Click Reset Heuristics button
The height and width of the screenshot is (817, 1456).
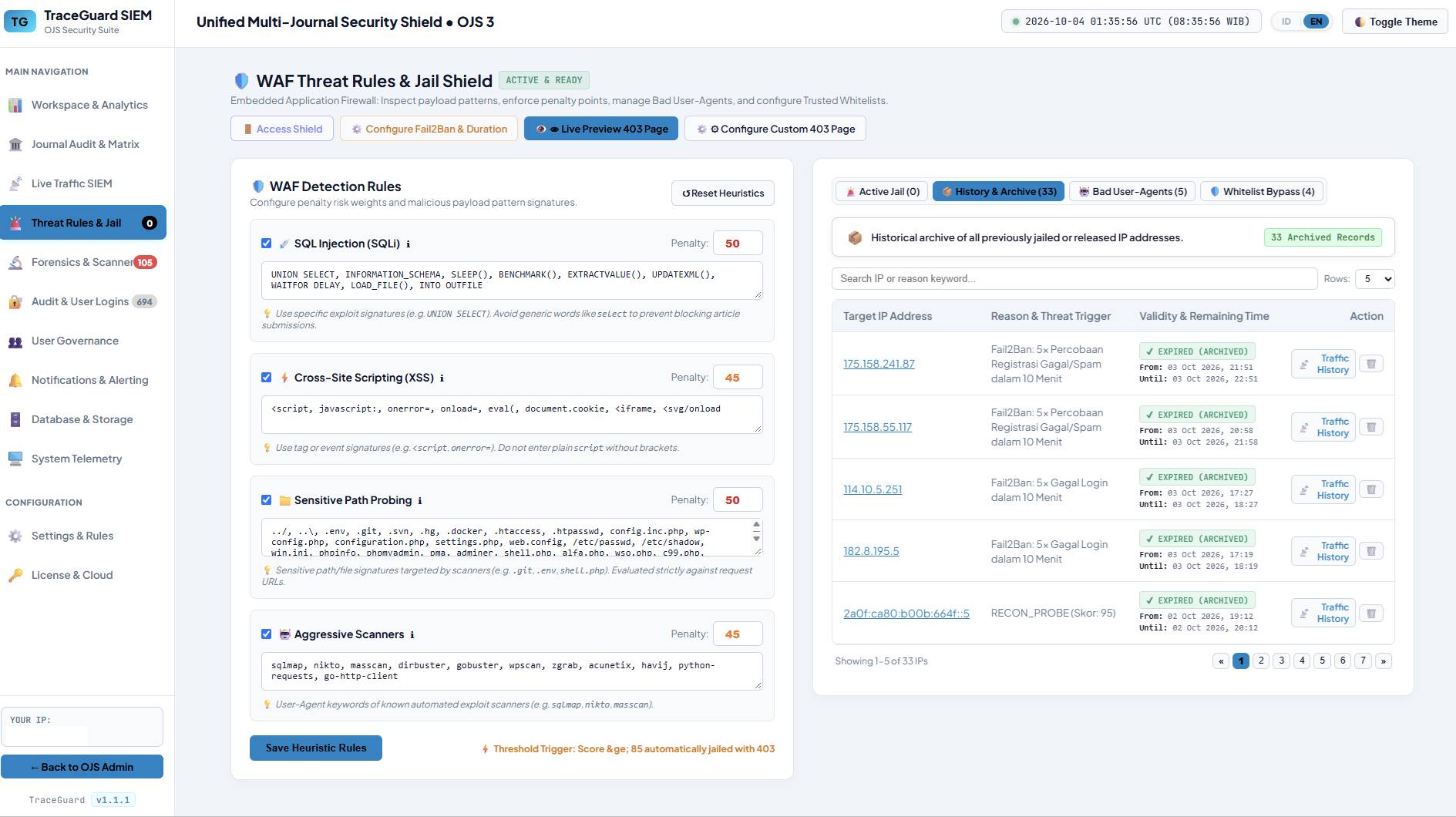(x=723, y=193)
